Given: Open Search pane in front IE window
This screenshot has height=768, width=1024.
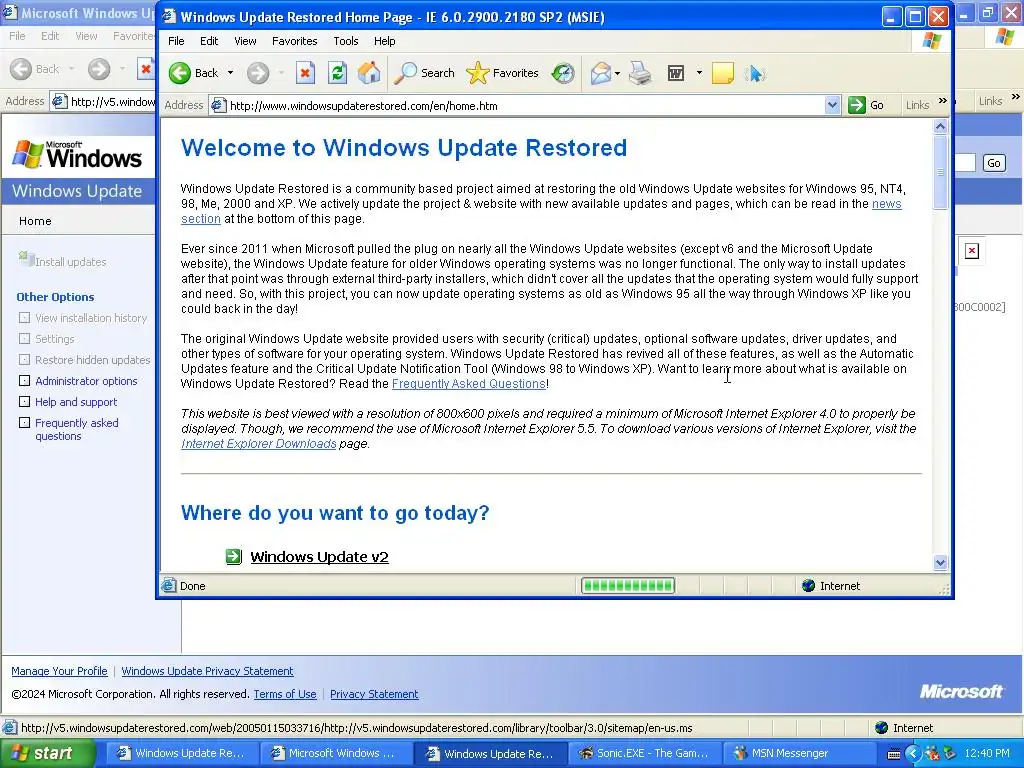Looking at the screenshot, I should 424,73.
